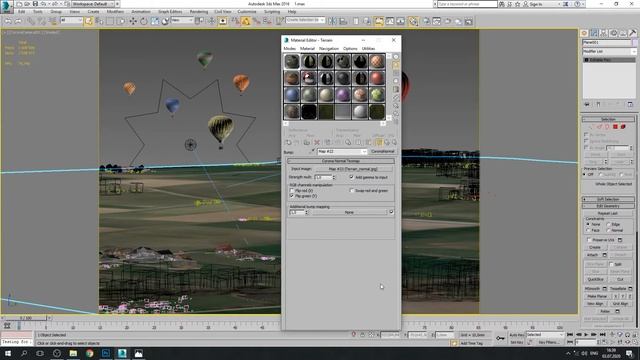Click the Play Animation button
The image size is (640, 360).
click(x=586, y=335)
